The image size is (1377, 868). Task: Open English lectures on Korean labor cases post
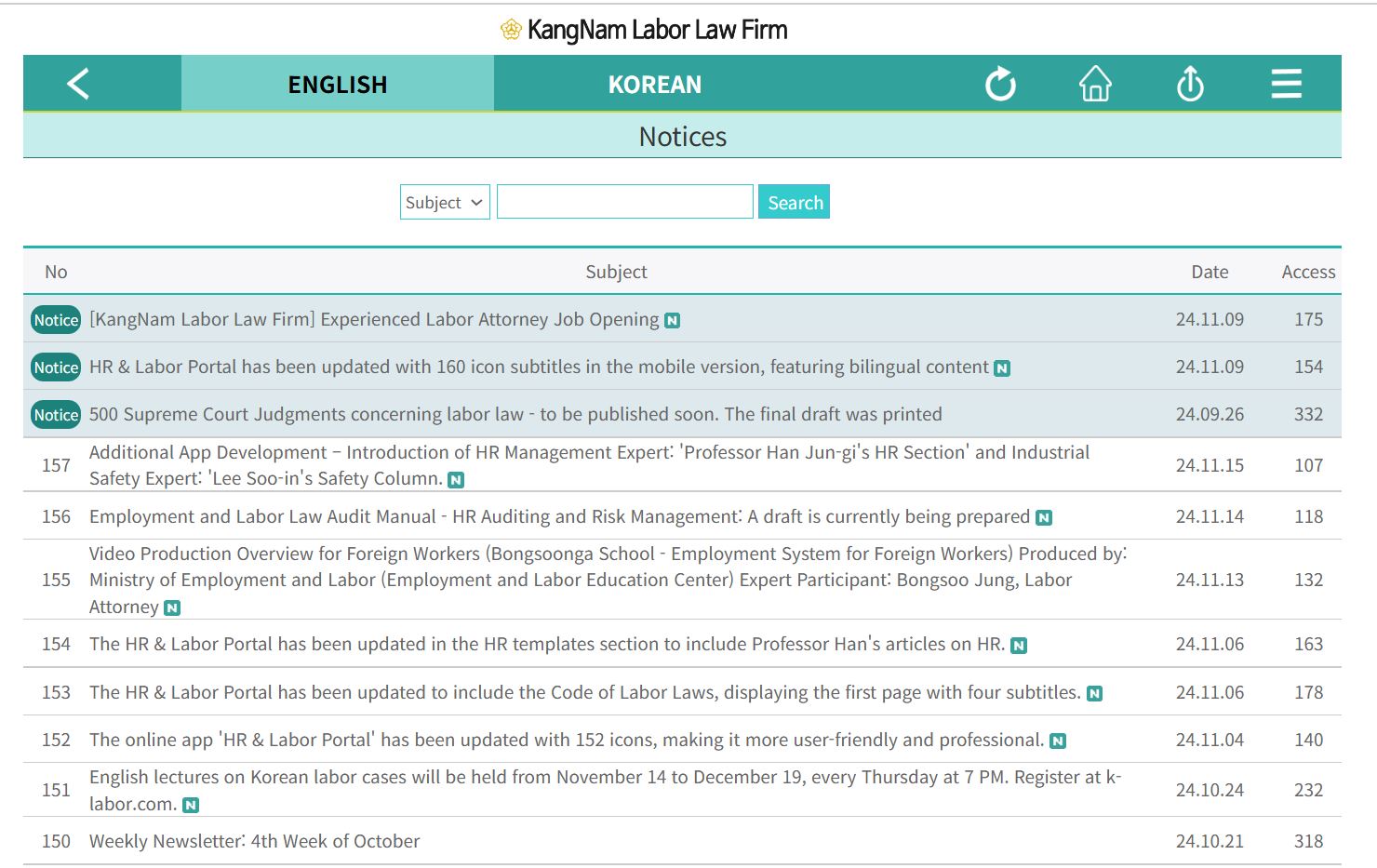tap(605, 790)
